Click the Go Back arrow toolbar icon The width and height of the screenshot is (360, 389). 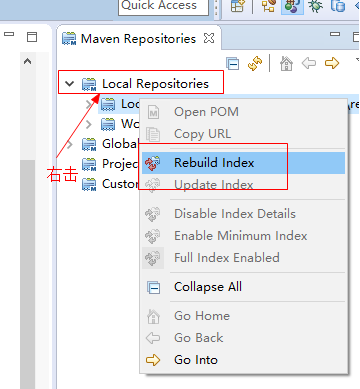[x=309, y=63]
